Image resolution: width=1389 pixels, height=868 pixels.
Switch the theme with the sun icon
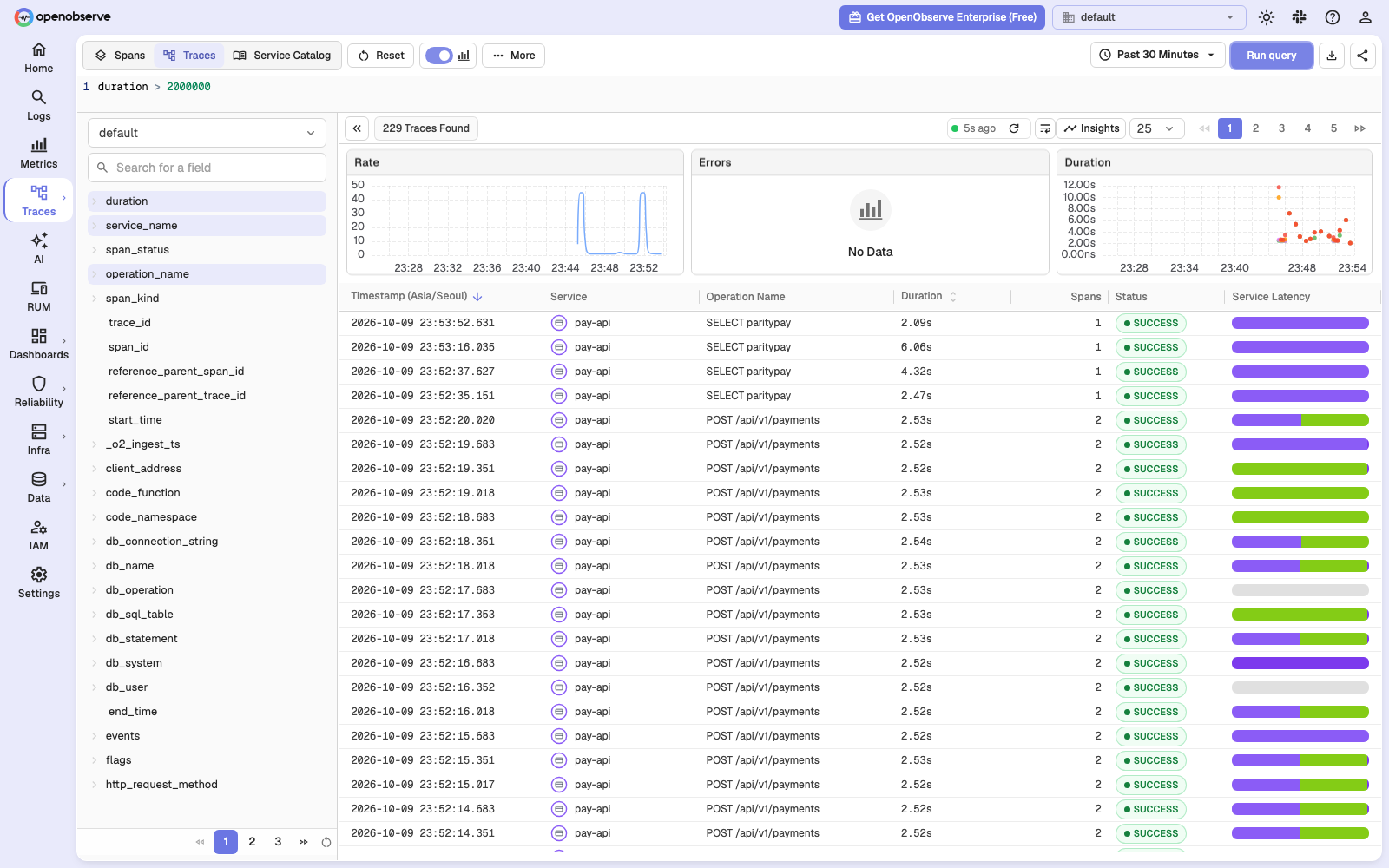[1267, 17]
